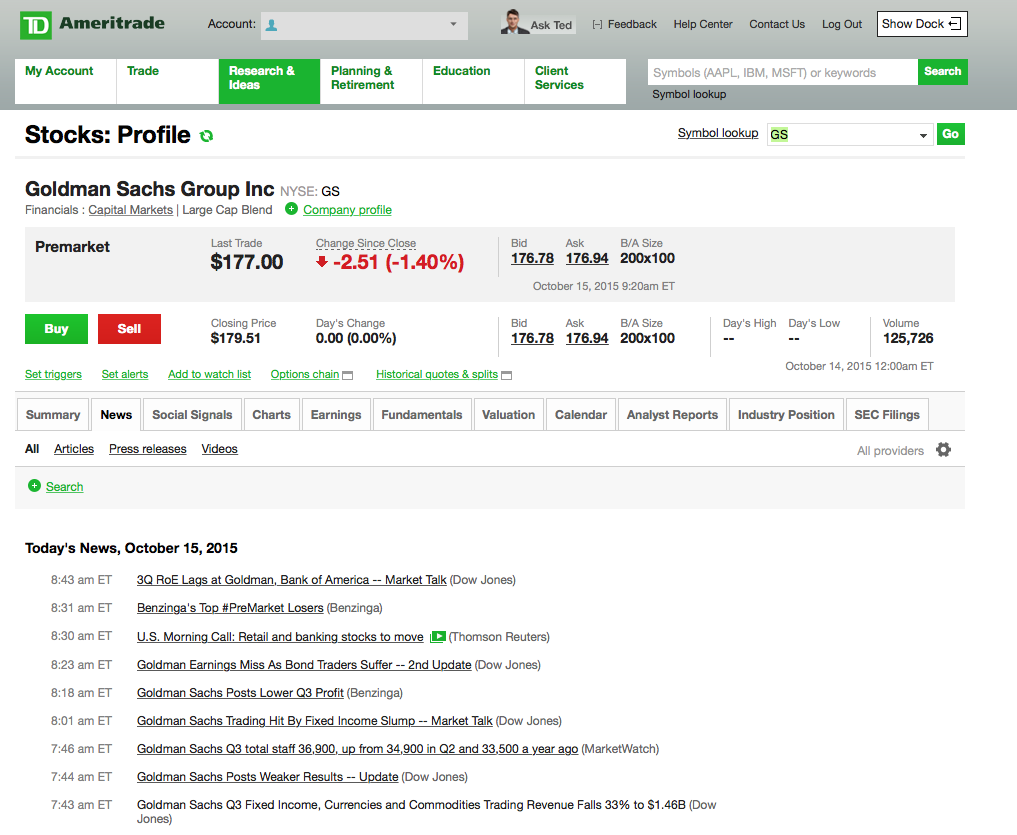The height and width of the screenshot is (835, 1017).
Task: Switch to the Social Signals tab
Action: point(192,415)
